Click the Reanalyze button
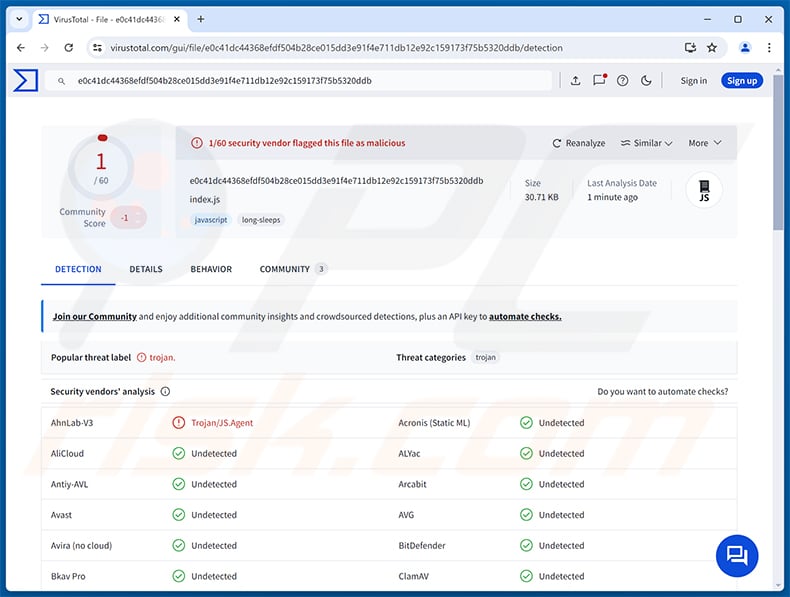The image size is (790, 597). coord(578,143)
